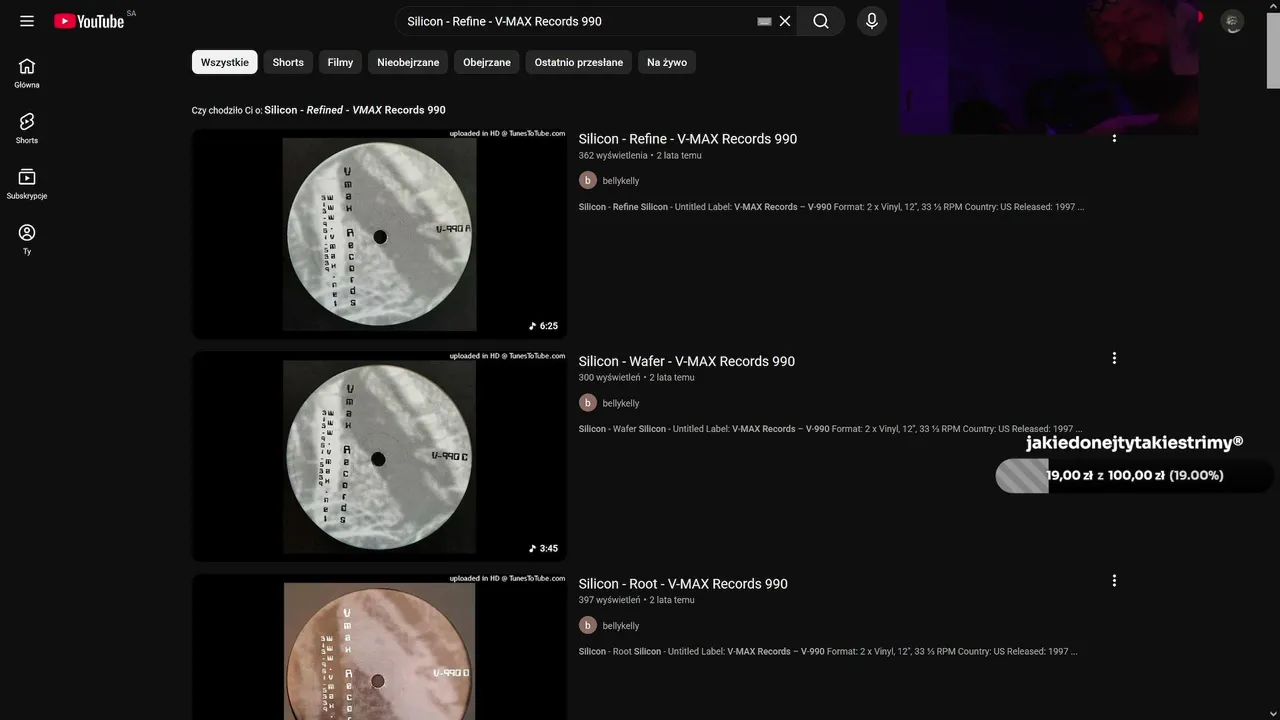Click the Silicon - Wafer video thumbnail

tap(379, 456)
